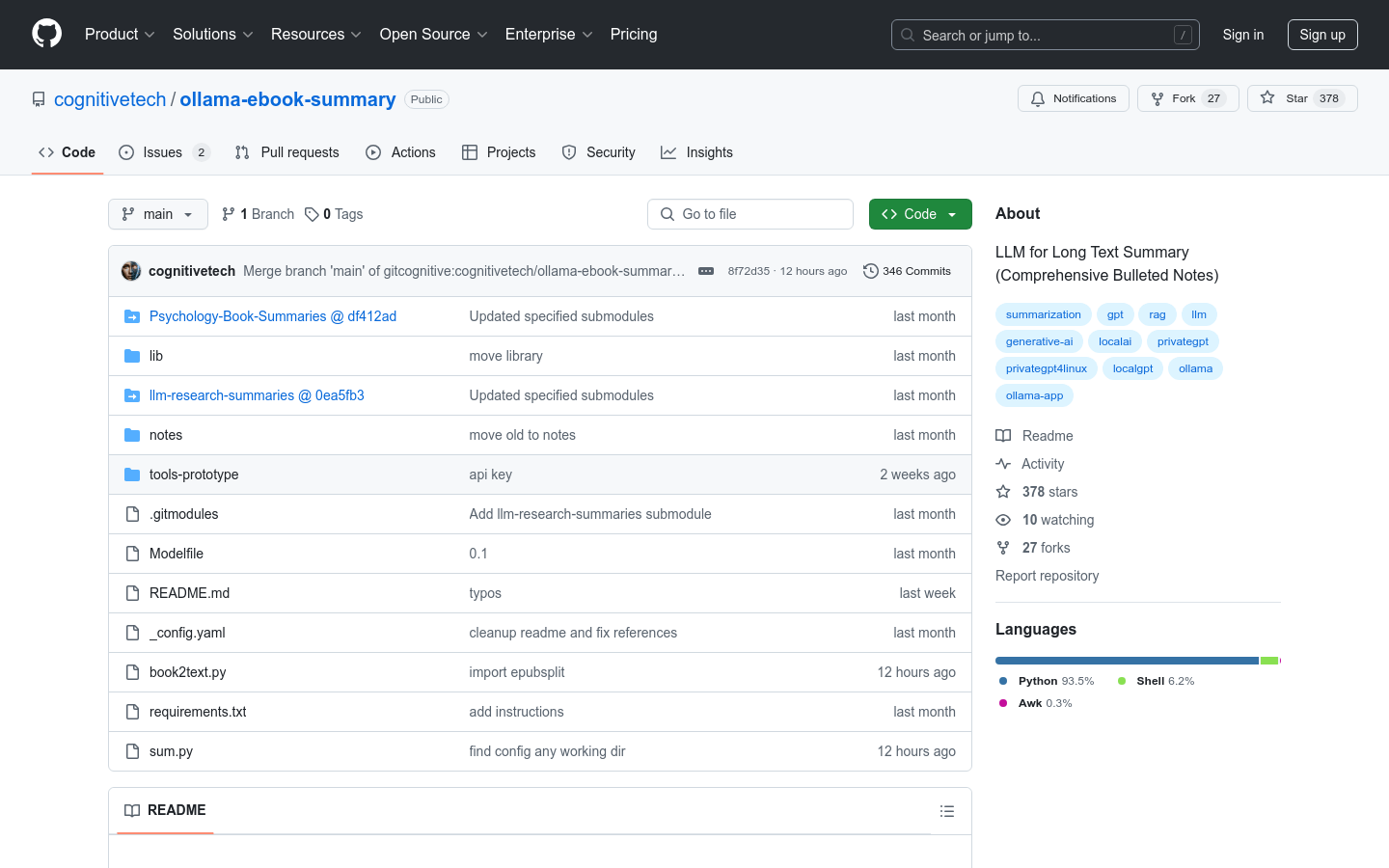Click the GitHub logo icon
This screenshot has height=868, width=1389.
[x=46, y=34]
